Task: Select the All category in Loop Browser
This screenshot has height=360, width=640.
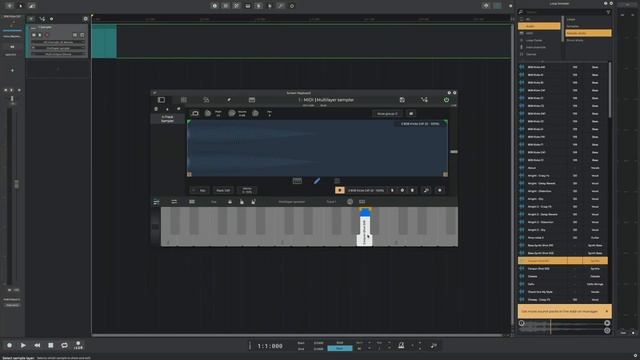Action: coord(539,19)
